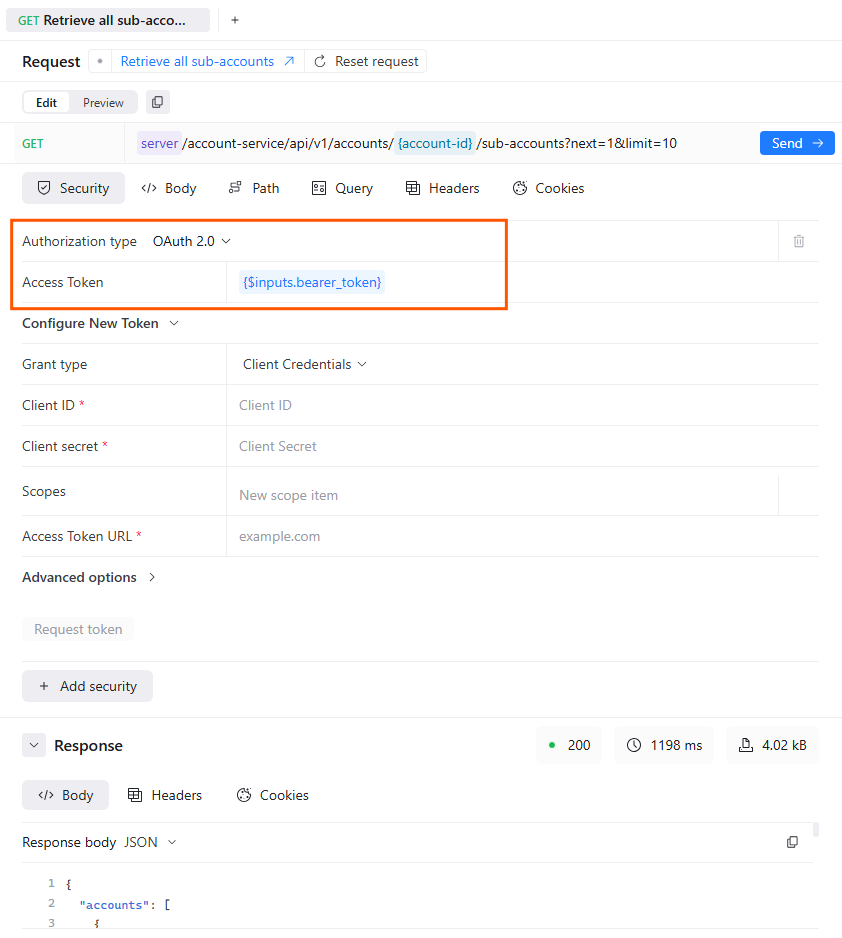The image size is (842, 938).
Task: Click the 1198 ms response time badge
Action: (x=664, y=745)
